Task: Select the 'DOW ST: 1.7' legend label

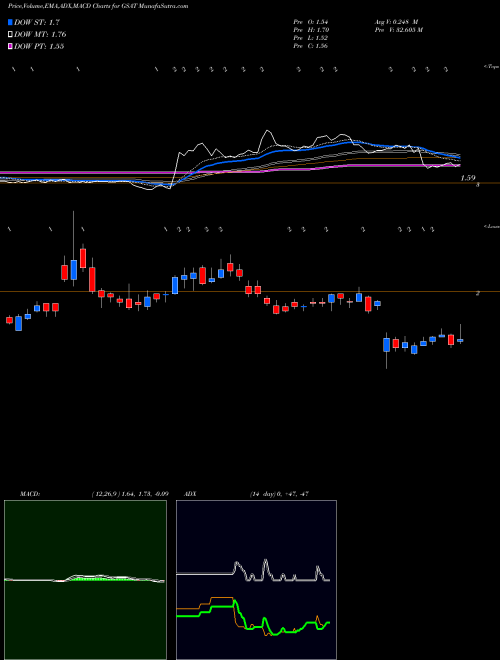Action: [37, 23]
